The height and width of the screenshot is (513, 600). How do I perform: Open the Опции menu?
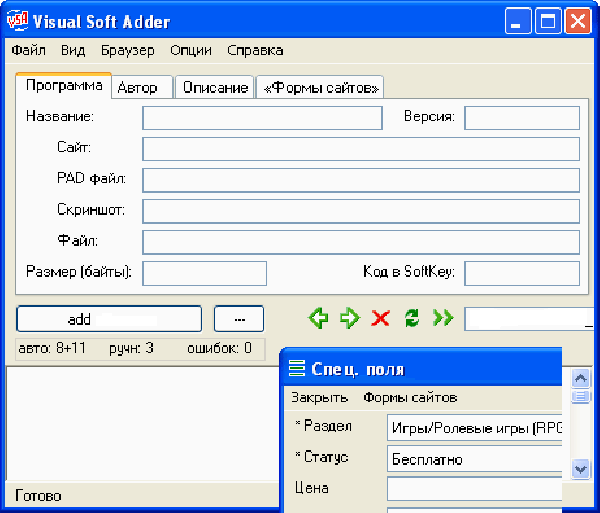191,50
